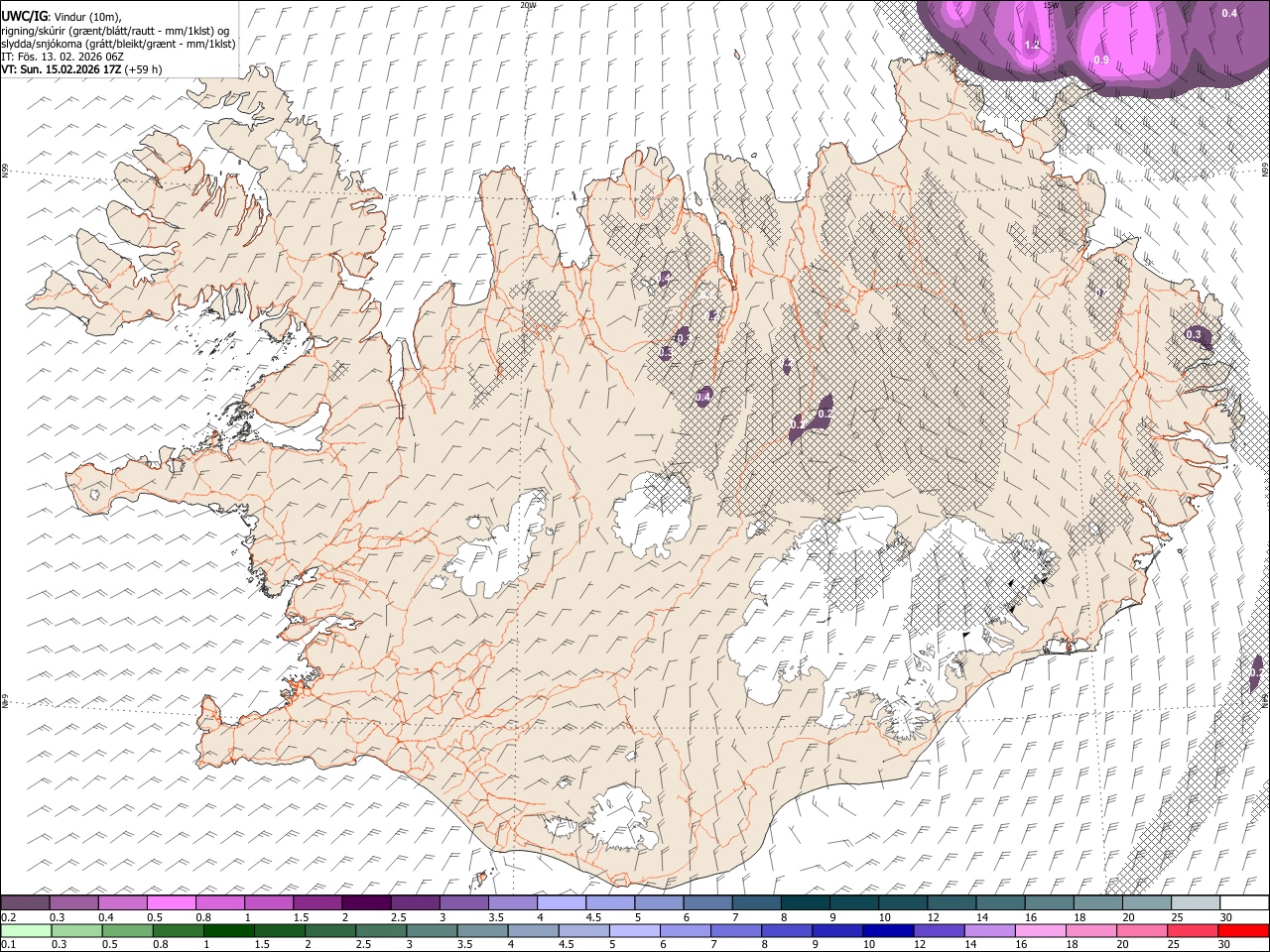The width and height of the screenshot is (1270, 952).
Task: Click the 15W longitude label at the top
Action: (x=1053, y=5)
